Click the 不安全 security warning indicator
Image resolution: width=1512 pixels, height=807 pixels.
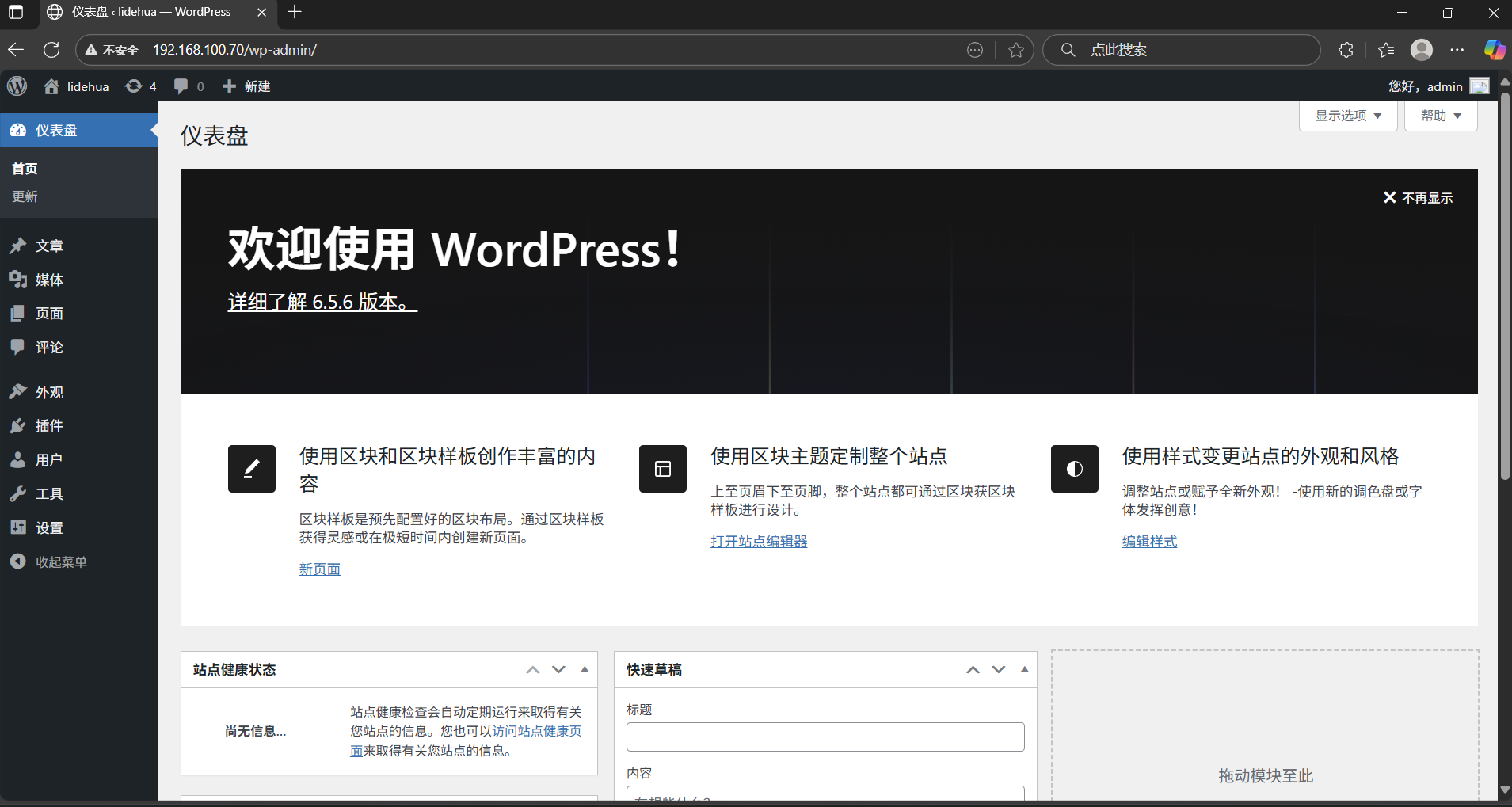point(112,50)
